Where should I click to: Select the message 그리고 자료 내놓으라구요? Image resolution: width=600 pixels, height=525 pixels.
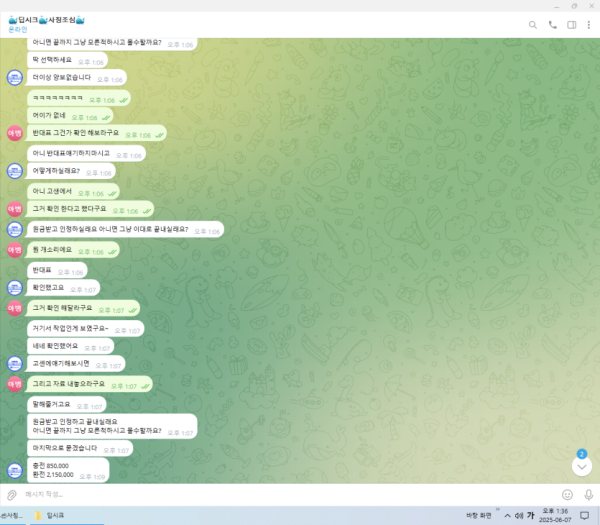89,384
